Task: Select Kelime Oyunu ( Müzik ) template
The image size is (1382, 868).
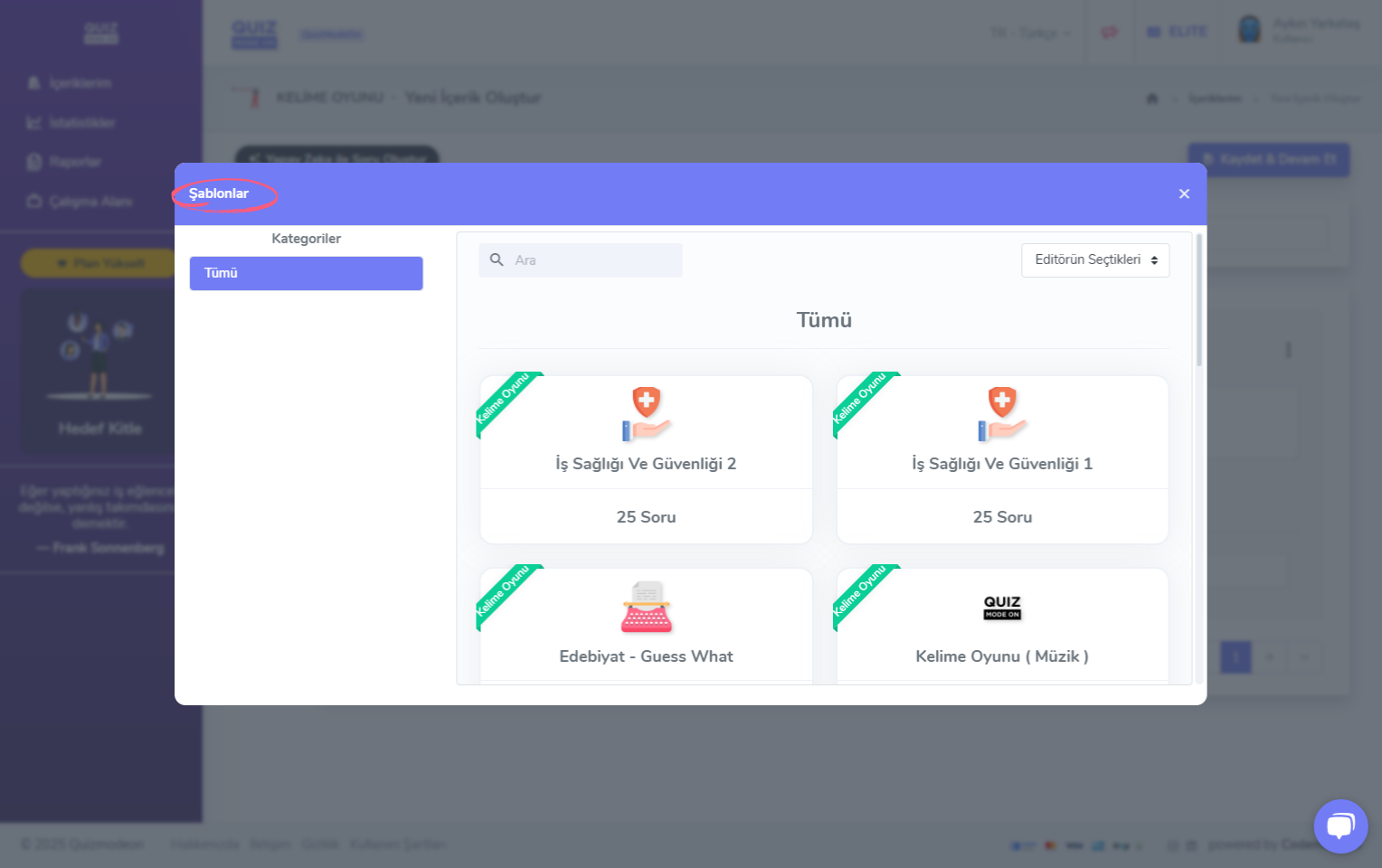Action: click(1002, 656)
